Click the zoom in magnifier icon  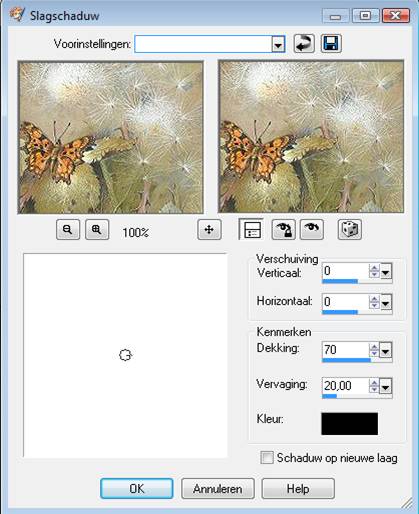point(97,229)
